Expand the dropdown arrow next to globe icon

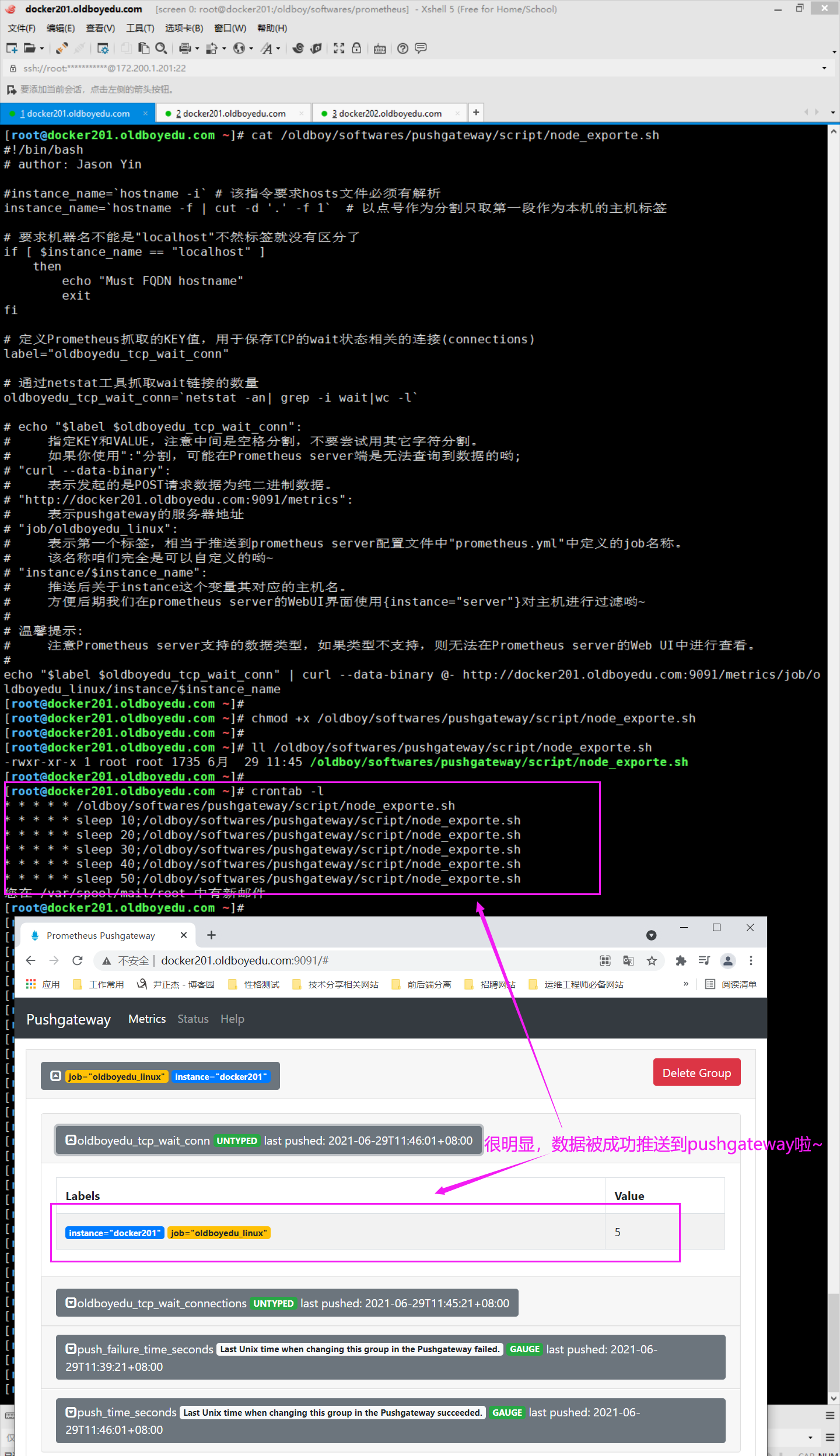251,49
